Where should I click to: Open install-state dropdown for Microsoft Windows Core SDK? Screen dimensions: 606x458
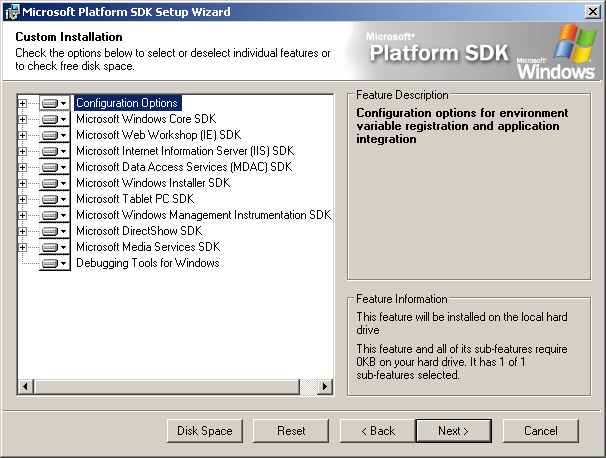click(54, 119)
